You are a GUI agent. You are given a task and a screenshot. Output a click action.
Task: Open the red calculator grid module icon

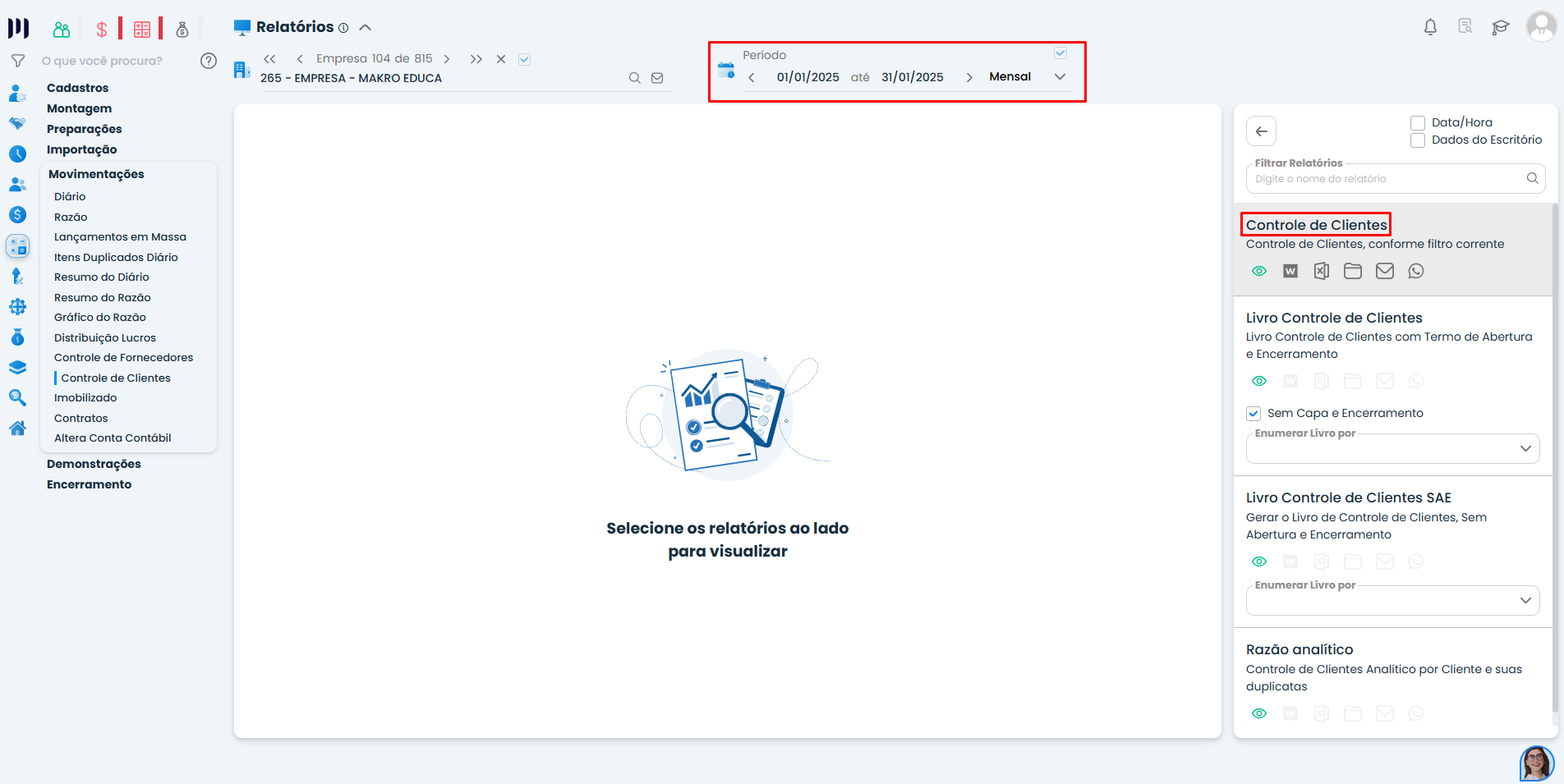(142, 30)
